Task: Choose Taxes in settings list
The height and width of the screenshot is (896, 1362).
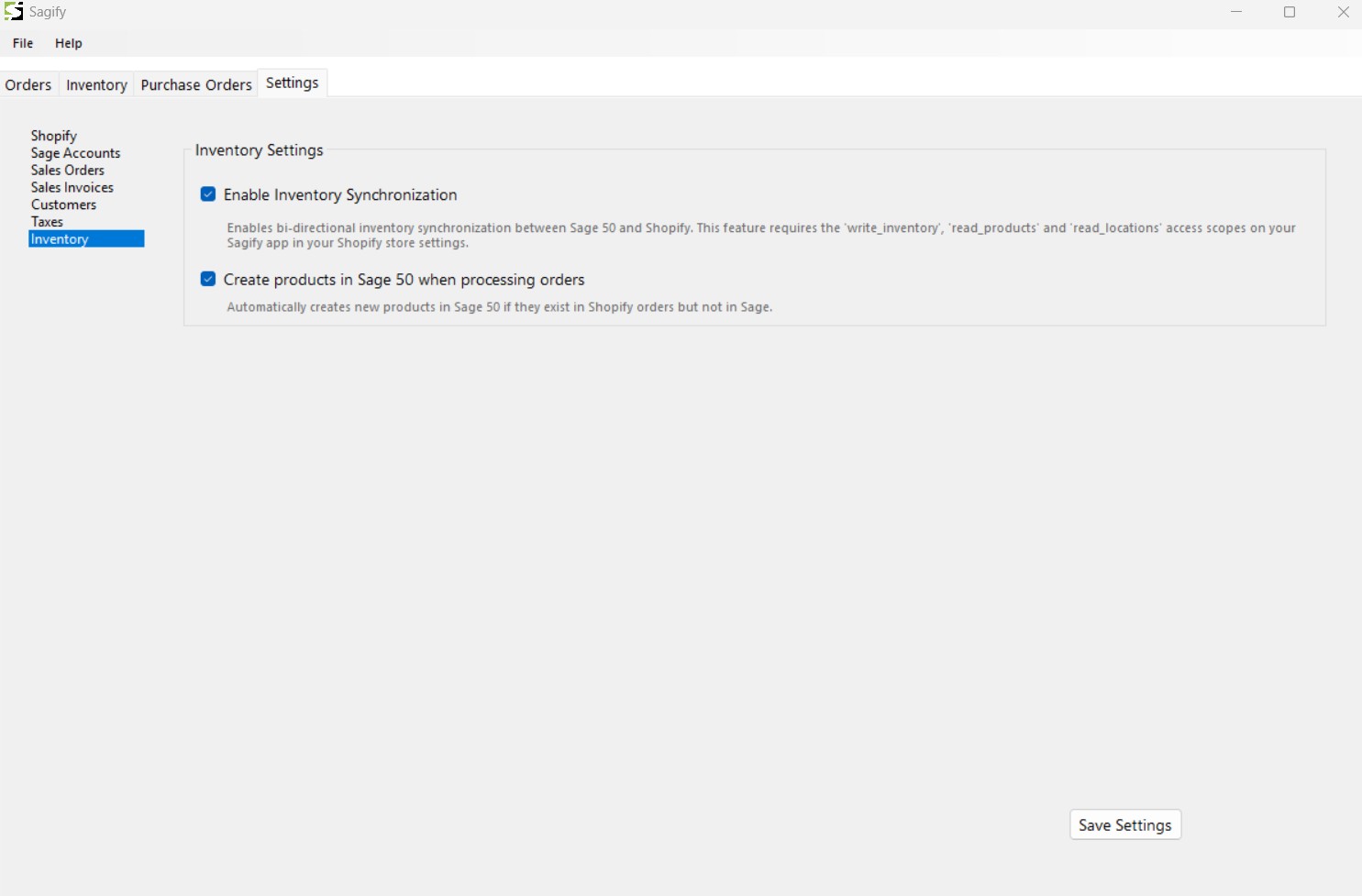Action: coord(48,222)
